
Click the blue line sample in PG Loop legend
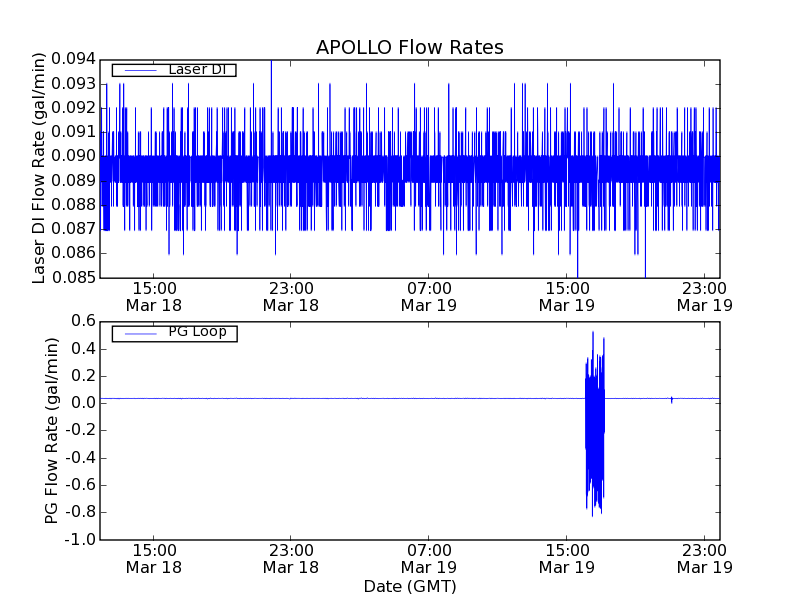136,333
